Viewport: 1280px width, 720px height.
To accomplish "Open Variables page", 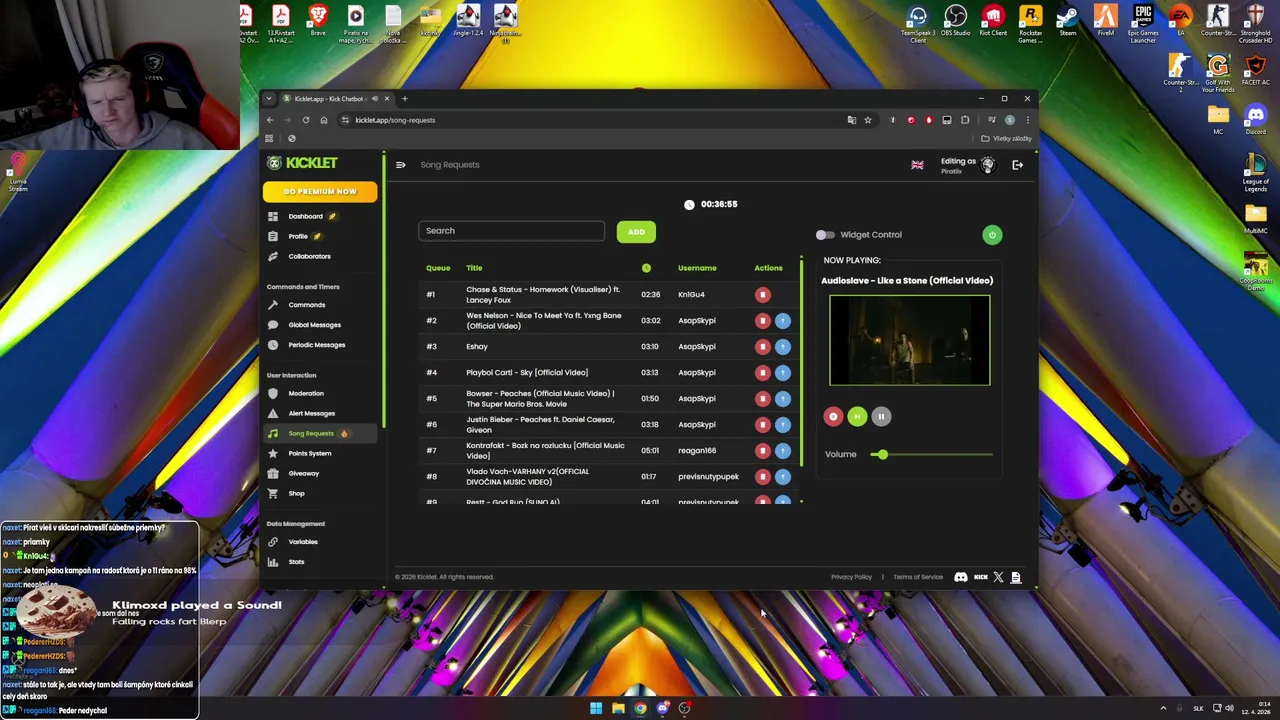I will [302, 542].
